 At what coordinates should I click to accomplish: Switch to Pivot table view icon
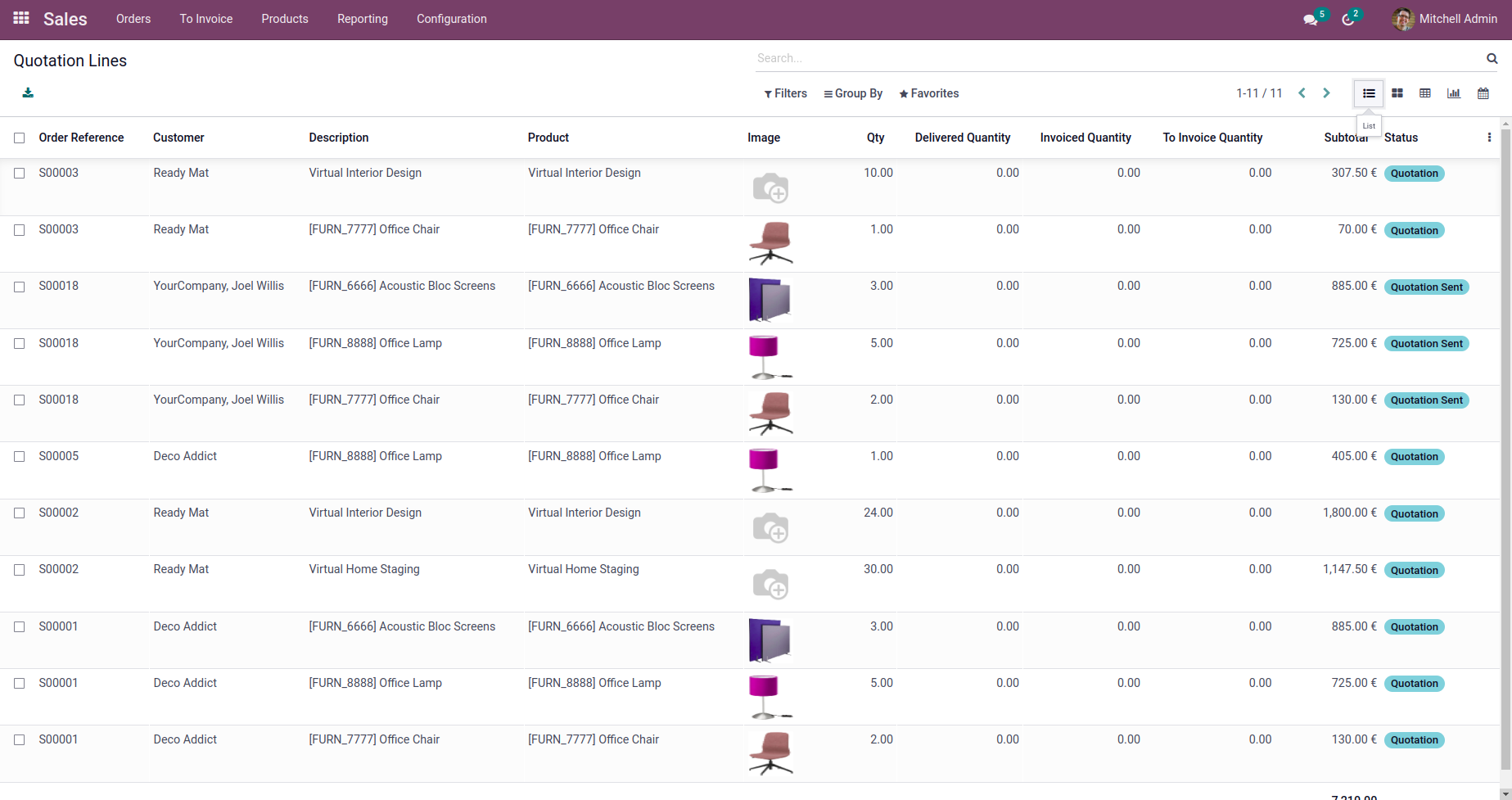[1425, 93]
